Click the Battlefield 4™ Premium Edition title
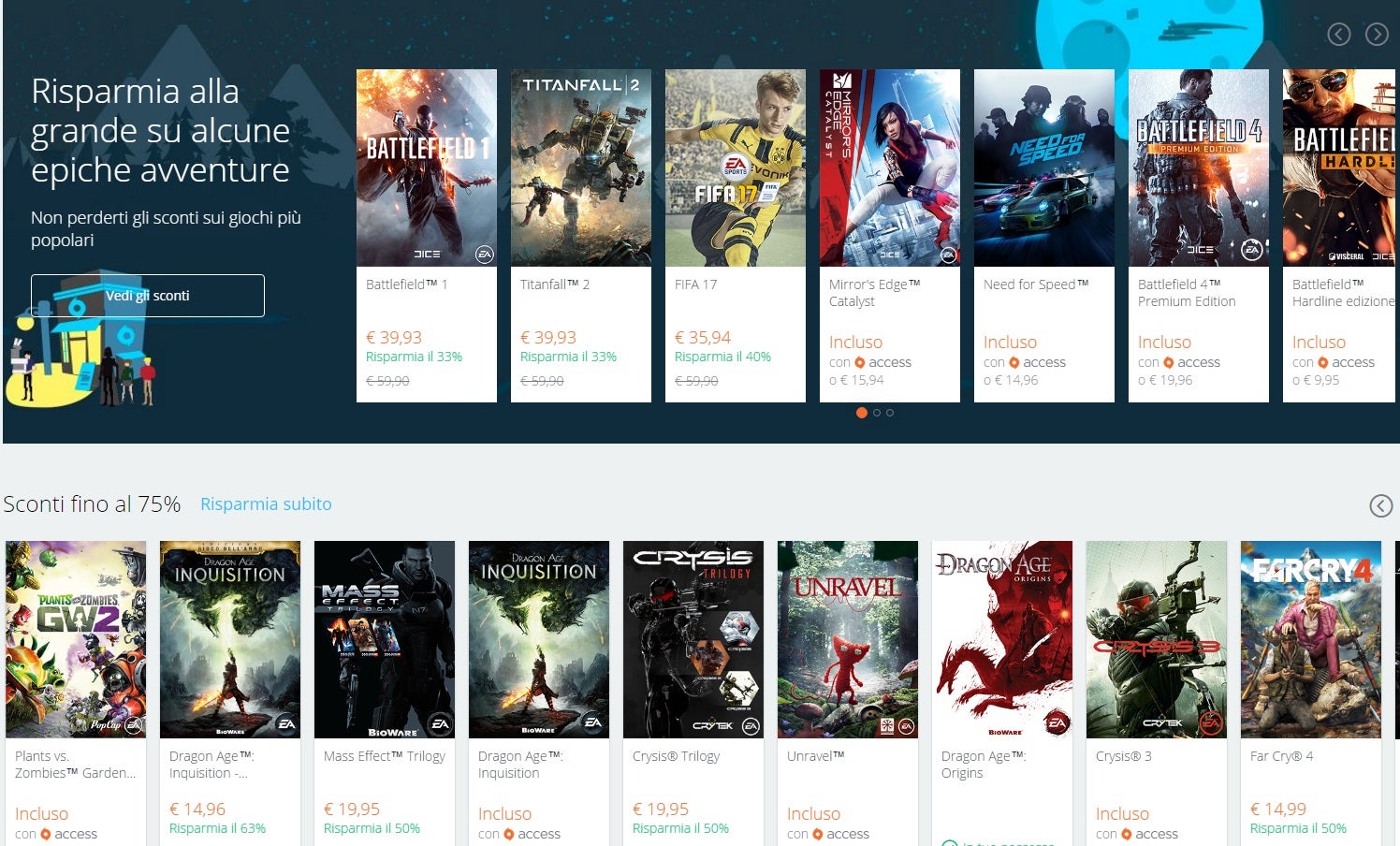Image resolution: width=1400 pixels, height=846 pixels. coord(1187,293)
